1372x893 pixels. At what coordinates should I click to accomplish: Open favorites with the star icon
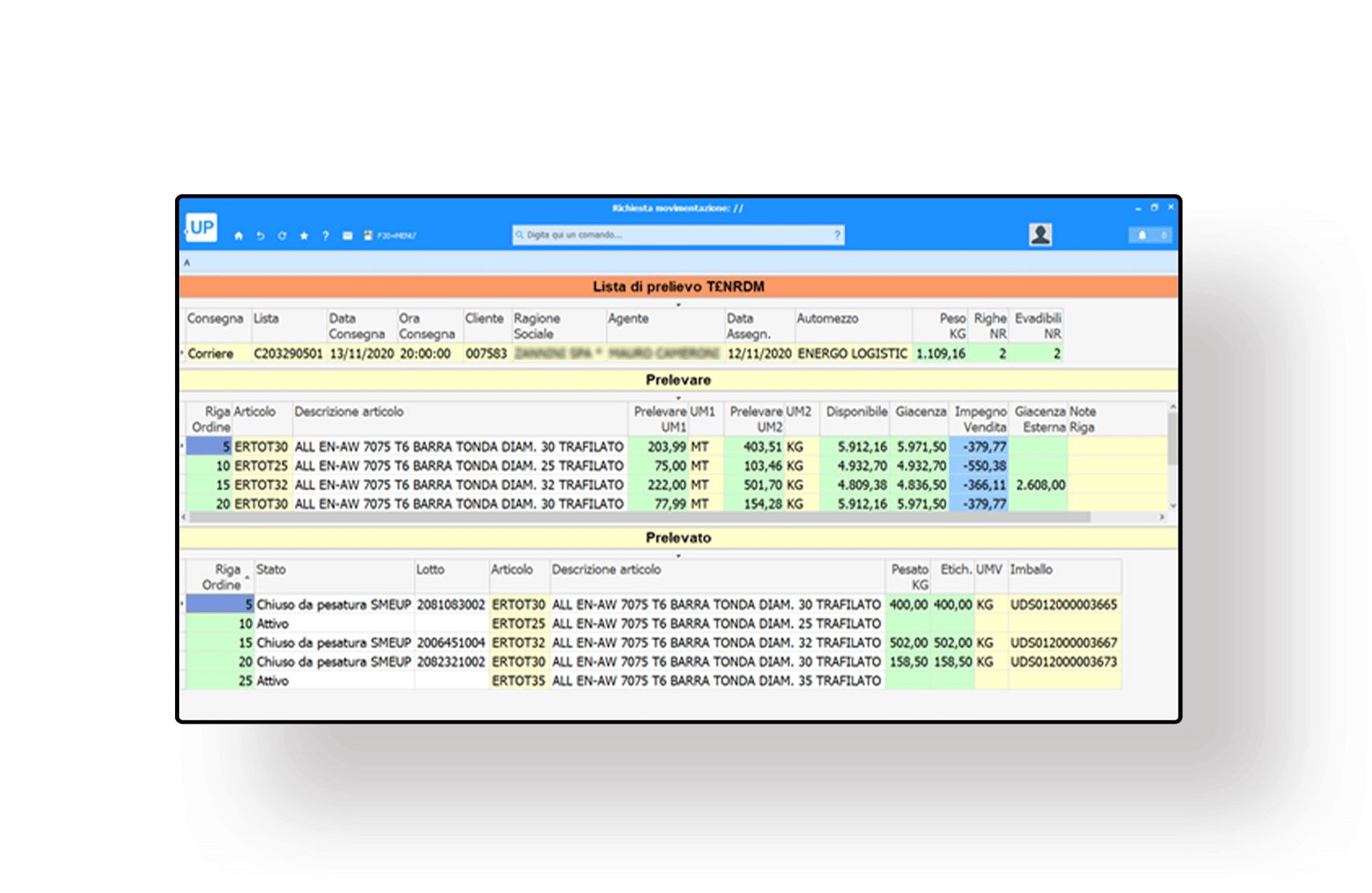click(x=304, y=236)
